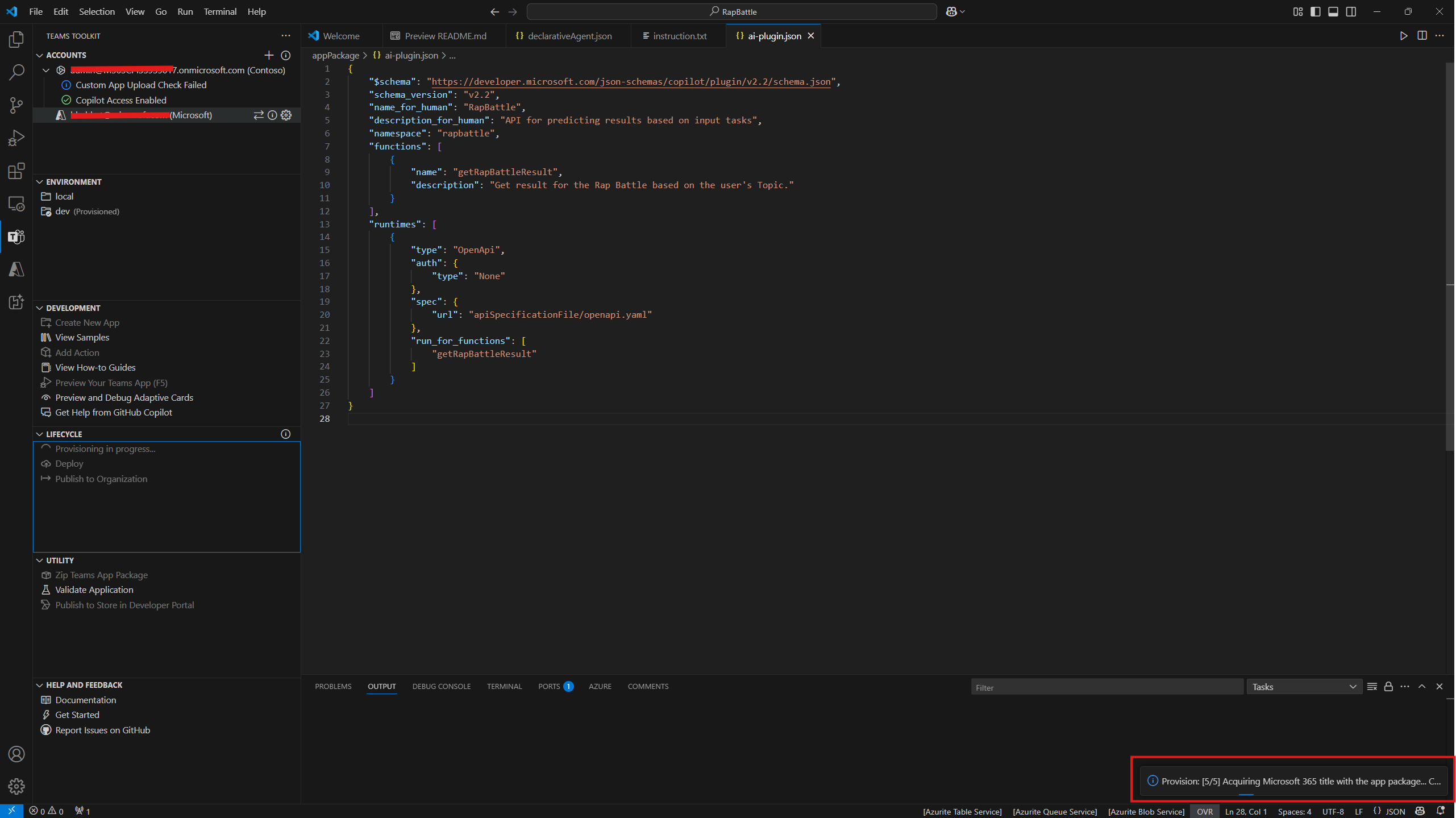Go back with the navigation arrow
The height and width of the screenshot is (818, 1456).
[495, 11]
